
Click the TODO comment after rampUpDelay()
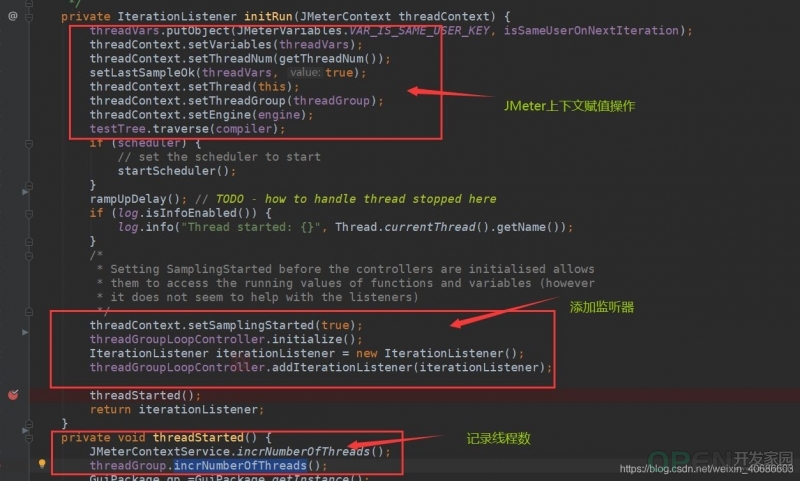click(x=345, y=199)
